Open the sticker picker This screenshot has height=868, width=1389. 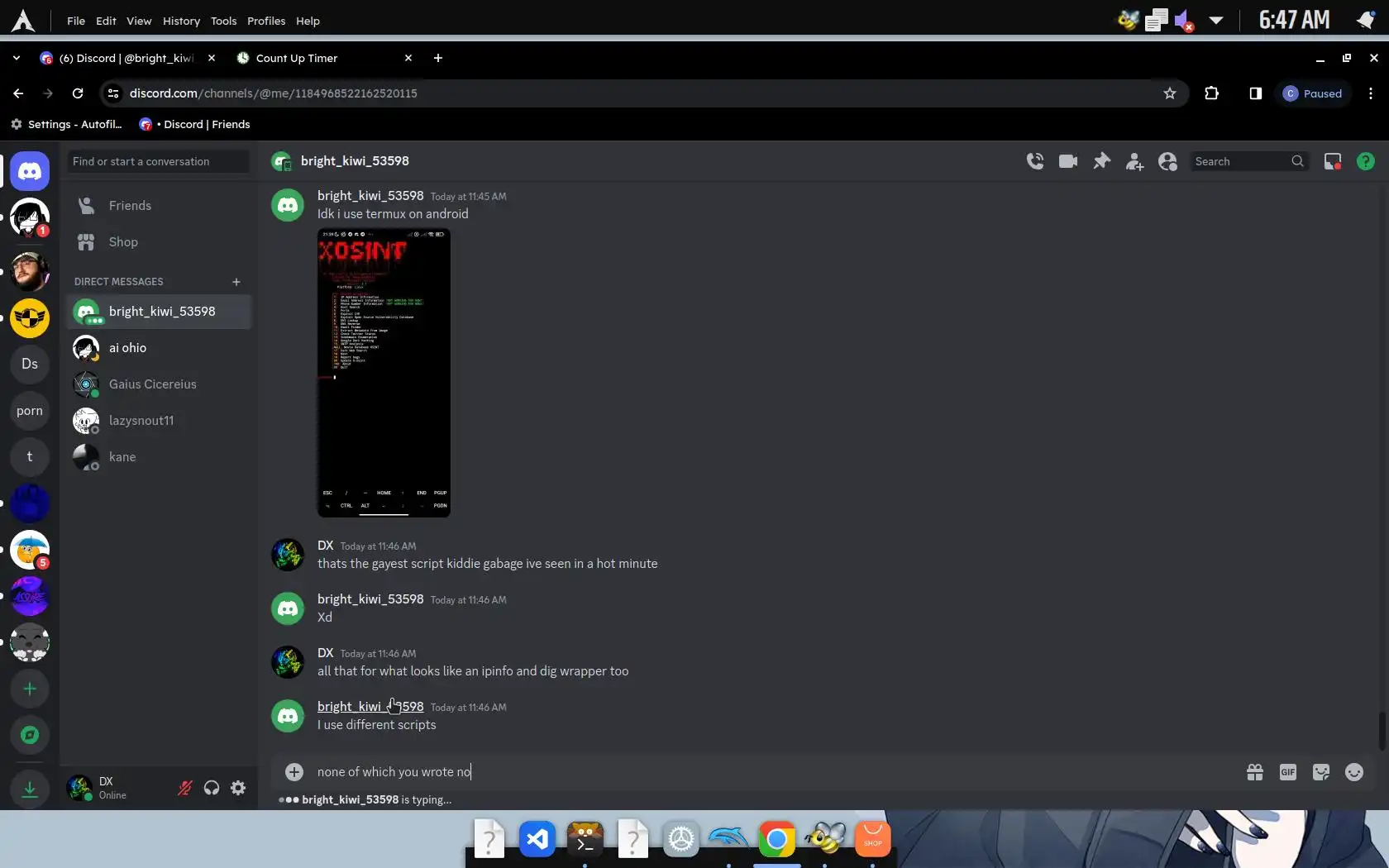[x=1321, y=772]
